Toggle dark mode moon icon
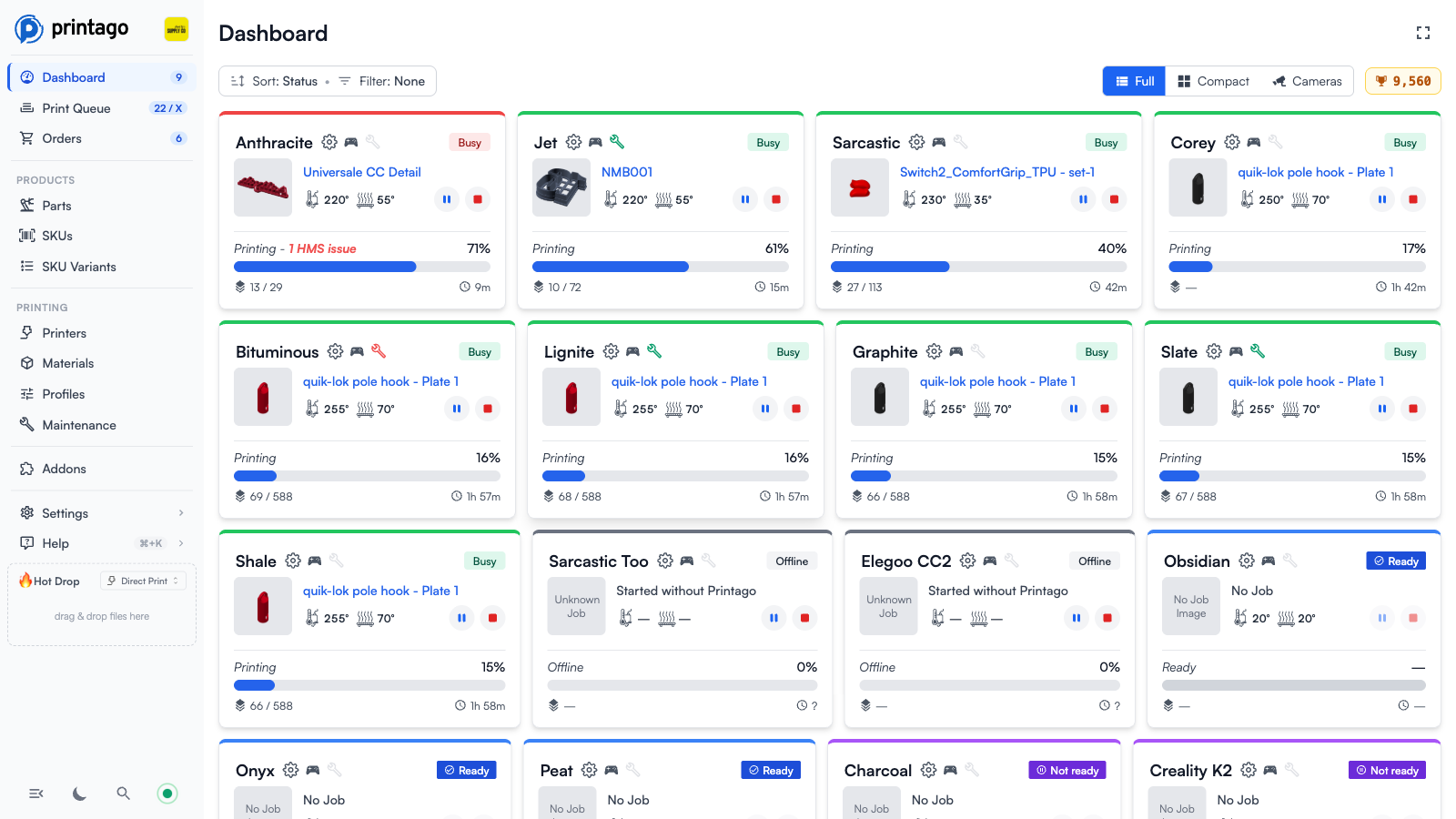 click(x=80, y=794)
